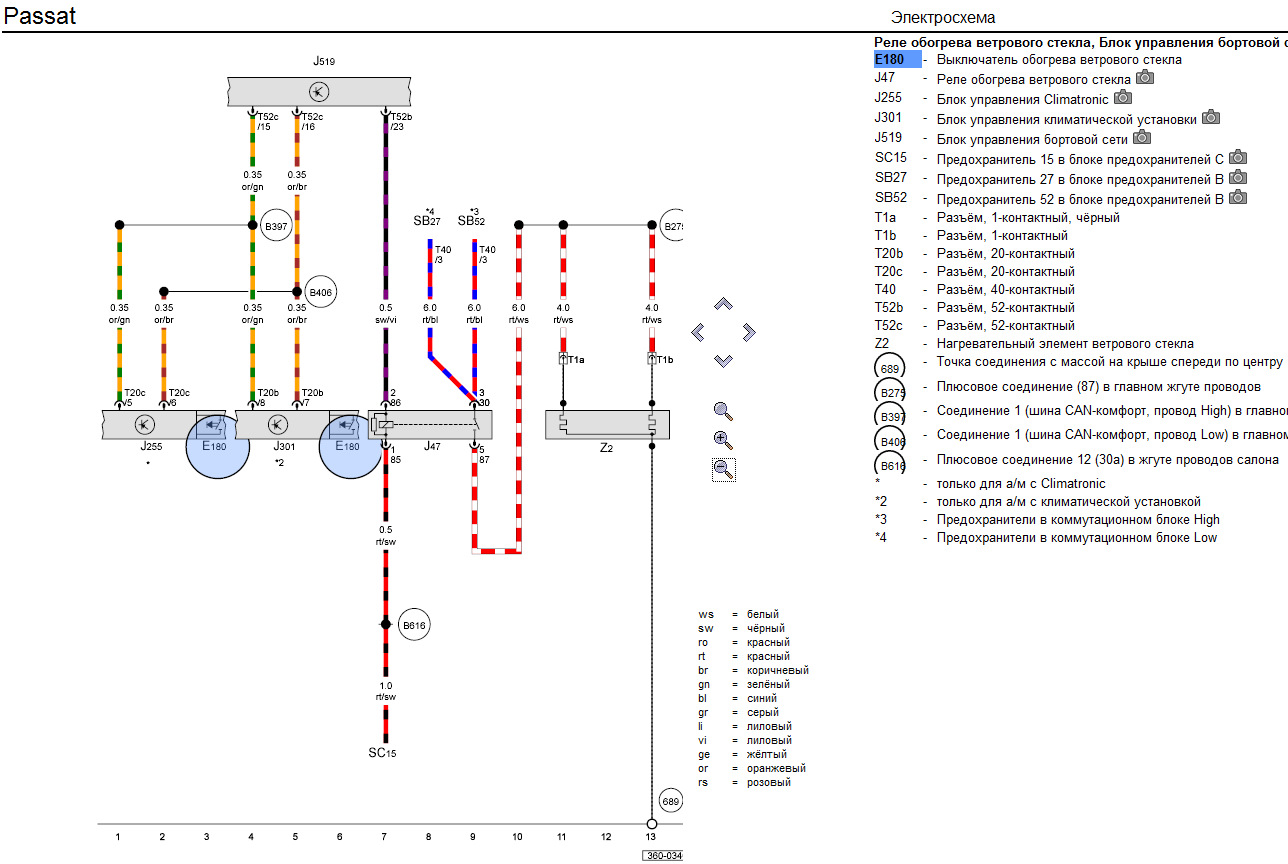Click the J47 relay box in the diagram

[430, 424]
